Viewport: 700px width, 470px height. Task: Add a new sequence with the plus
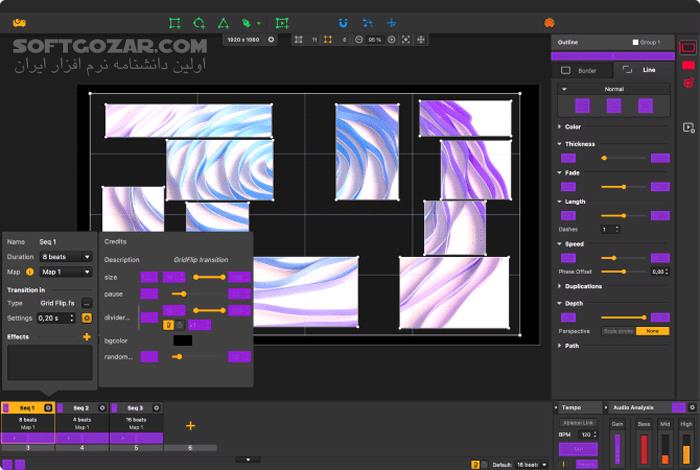click(x=190, y=425)
